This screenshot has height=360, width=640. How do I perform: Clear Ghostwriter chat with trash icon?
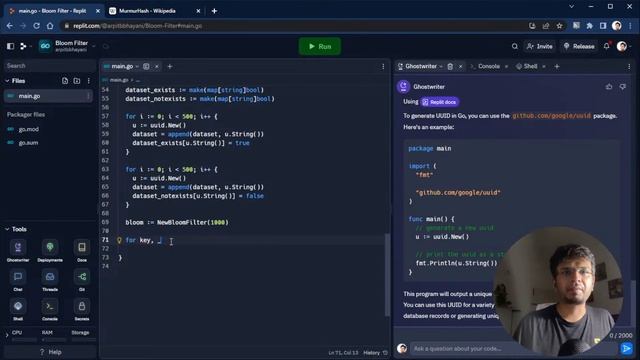coord(450,66)
